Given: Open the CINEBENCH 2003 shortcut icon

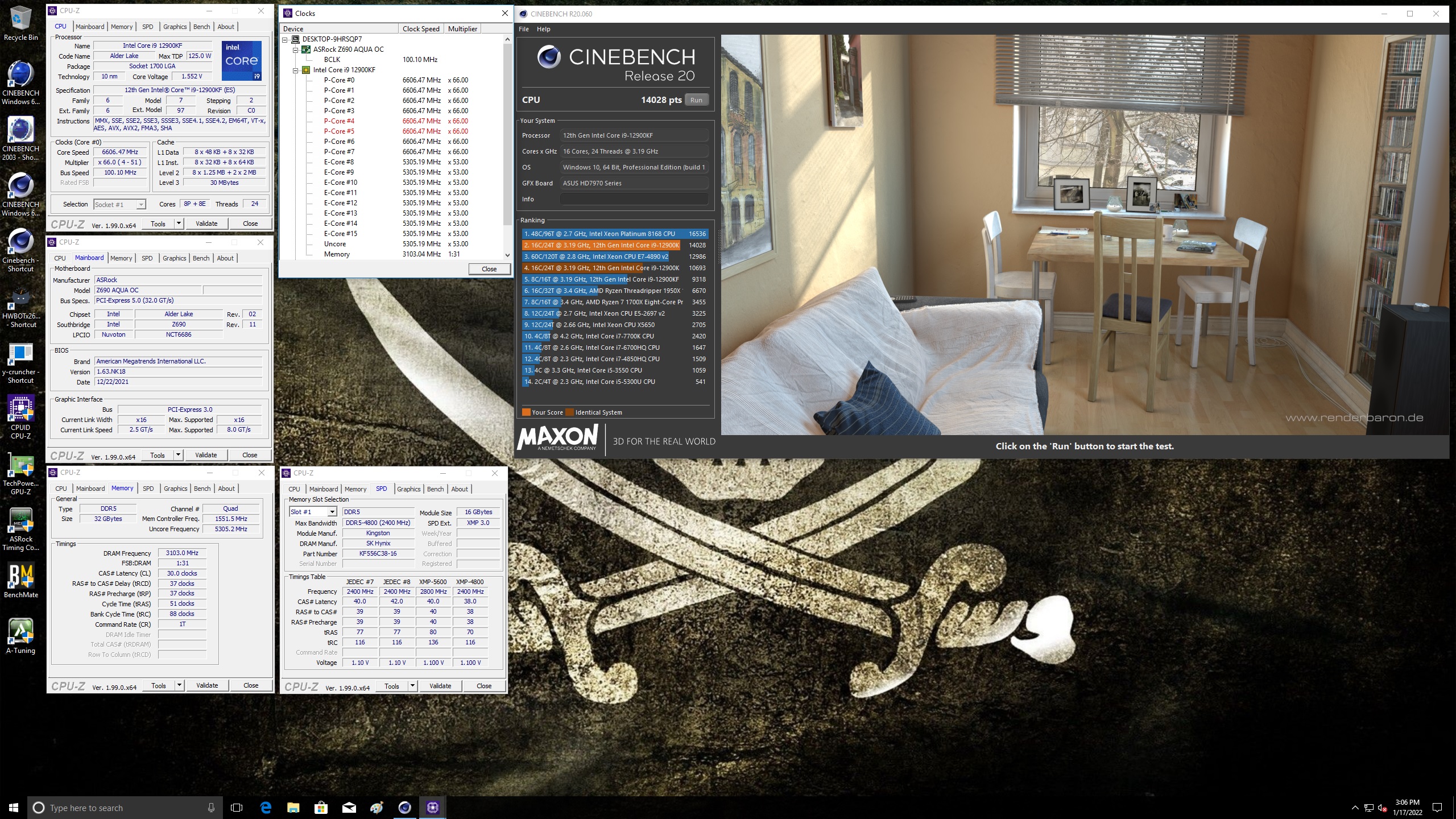Looking at the screenshot, I should (x=20, y=139).
